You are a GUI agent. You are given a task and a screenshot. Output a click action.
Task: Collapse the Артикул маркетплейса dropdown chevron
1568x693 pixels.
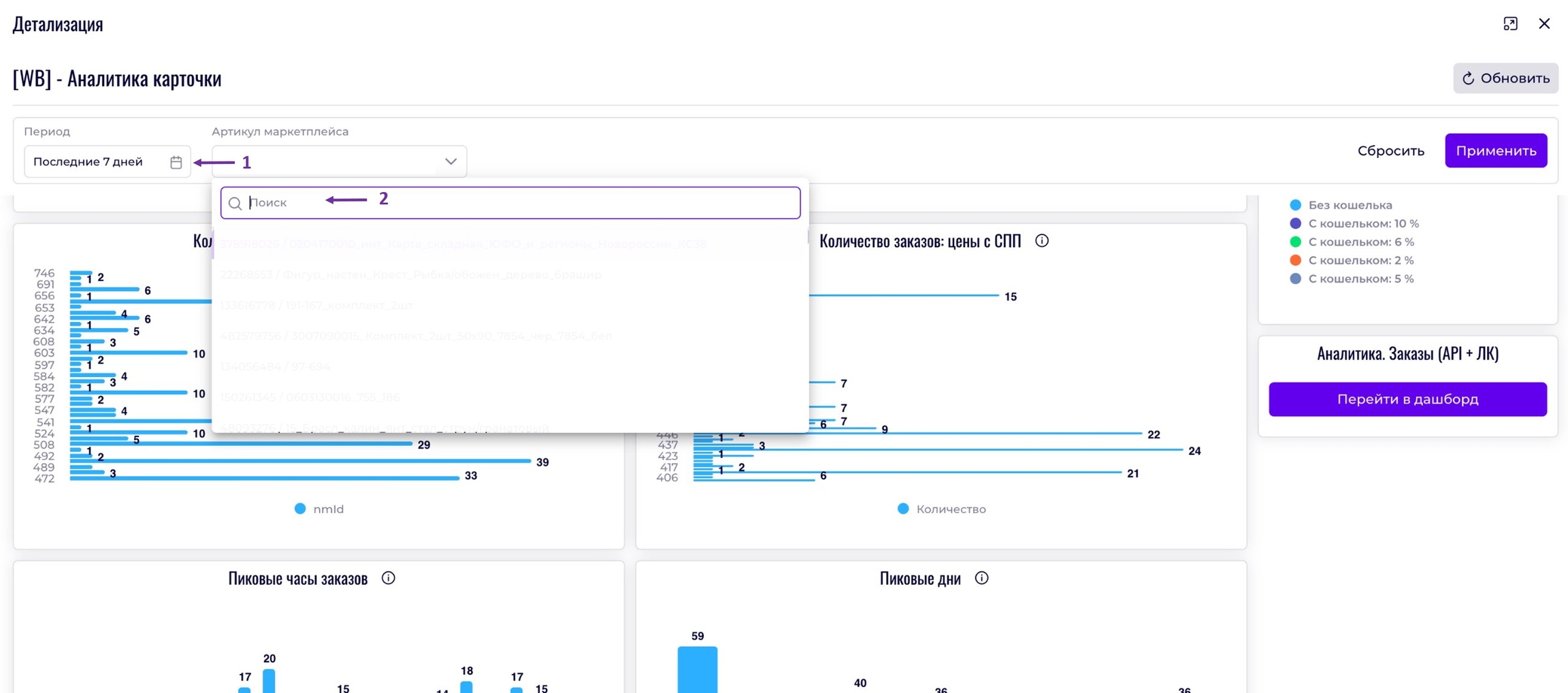tap(451, 161)
